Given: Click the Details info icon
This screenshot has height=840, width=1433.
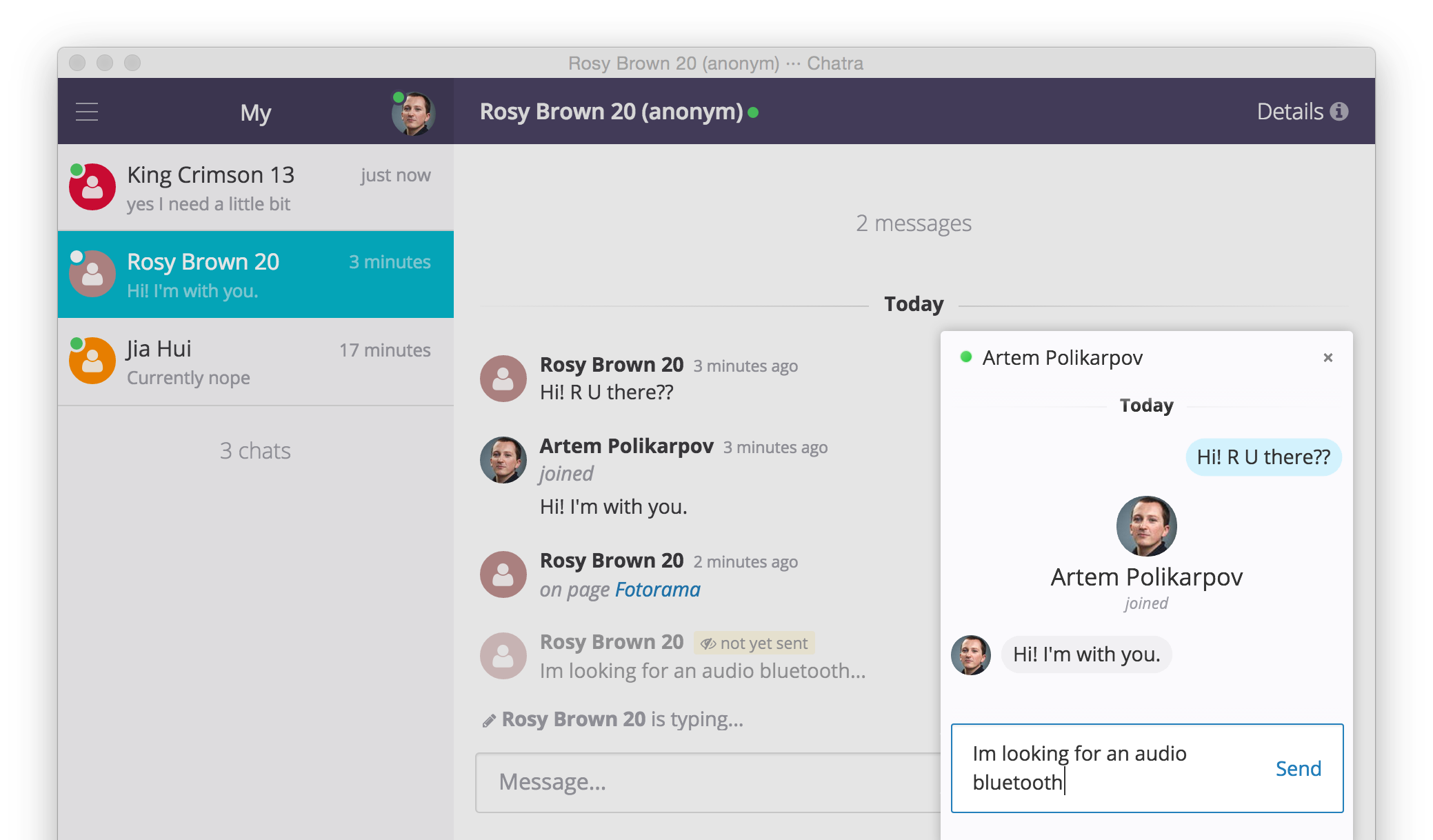Looking at the screenshot, I should pyautogui.click(x=1339, y=111).
